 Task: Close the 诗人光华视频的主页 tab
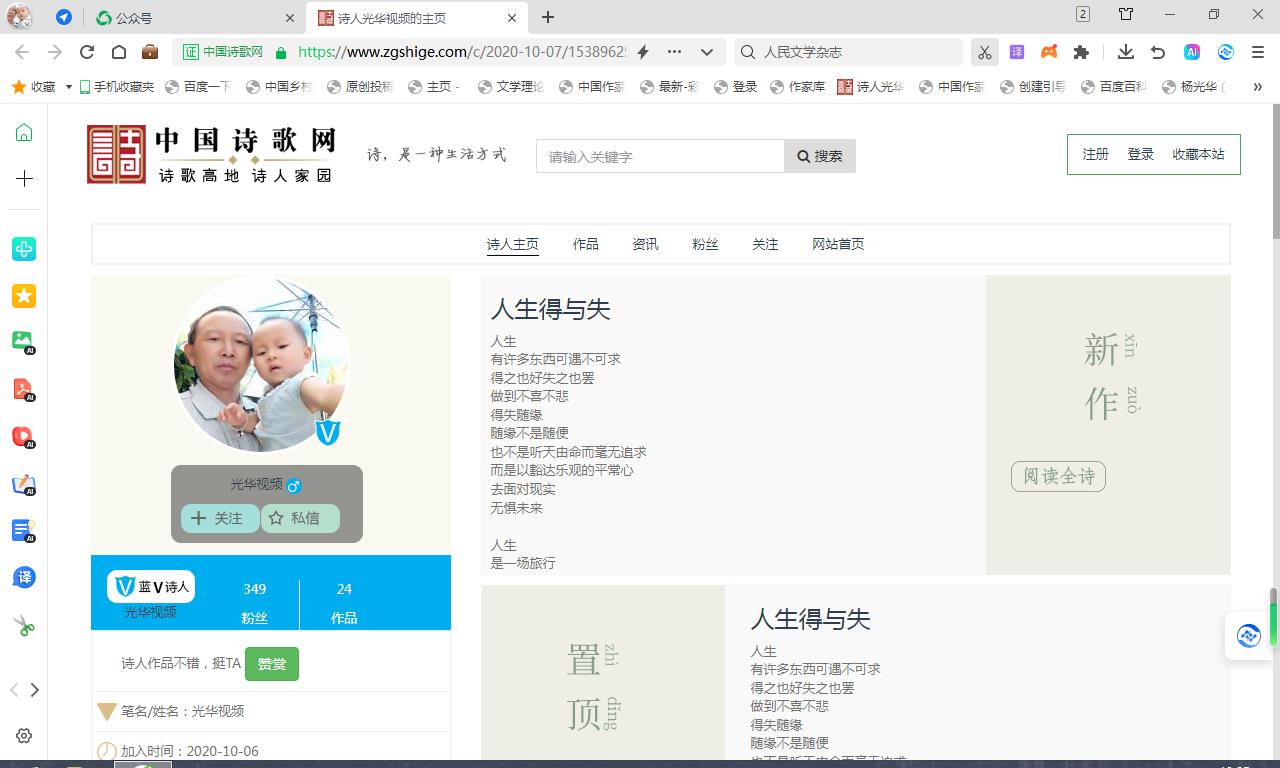click(x=511, y=18)
